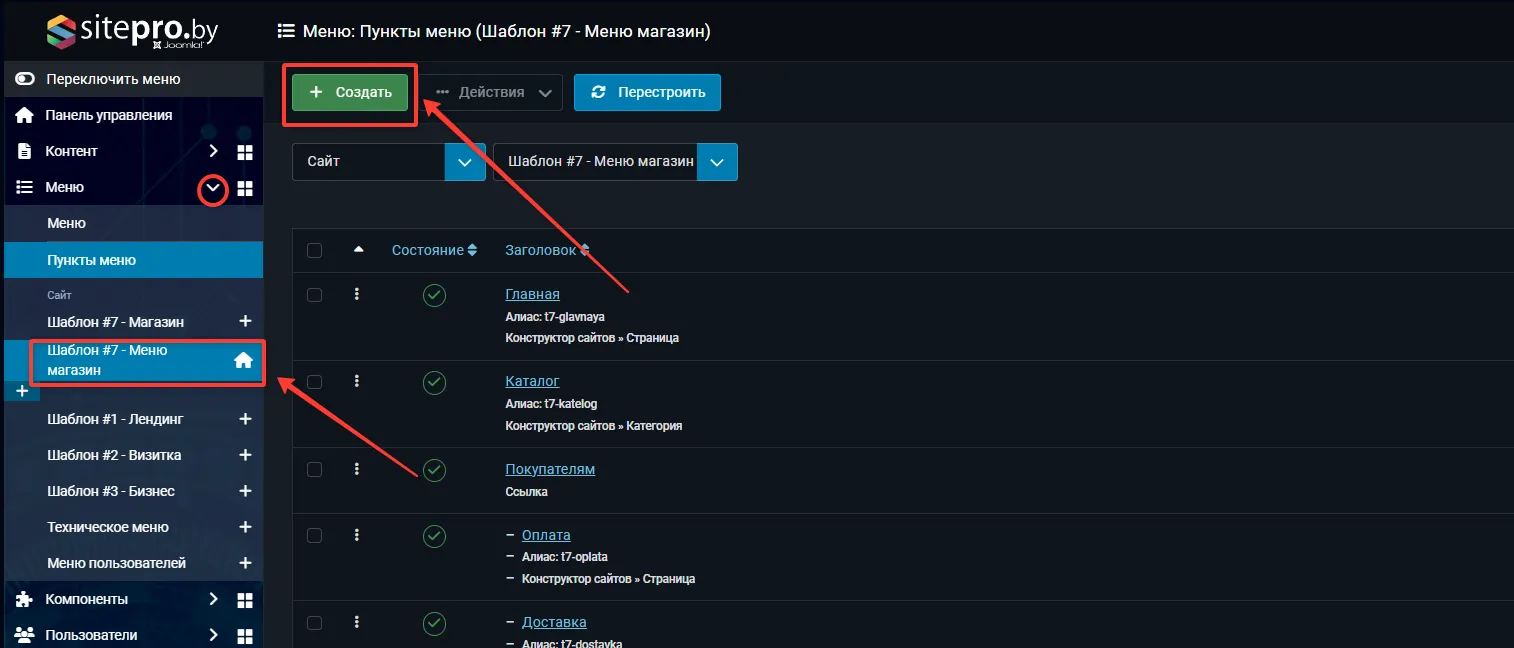Click the green published status icon for Главная

pos(434,295)
